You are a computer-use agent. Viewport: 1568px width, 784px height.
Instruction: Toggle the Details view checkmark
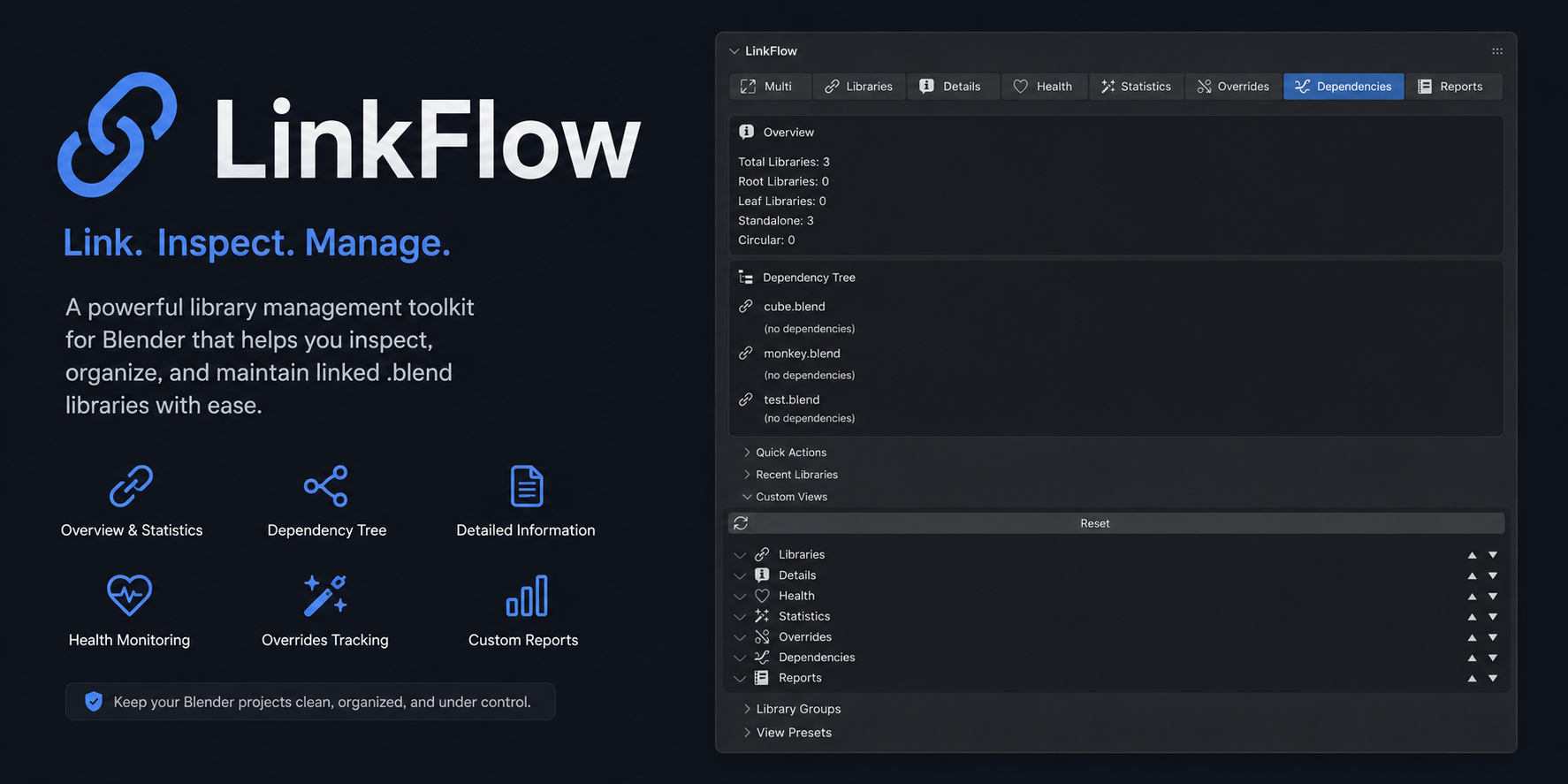(x=740, y=575)
